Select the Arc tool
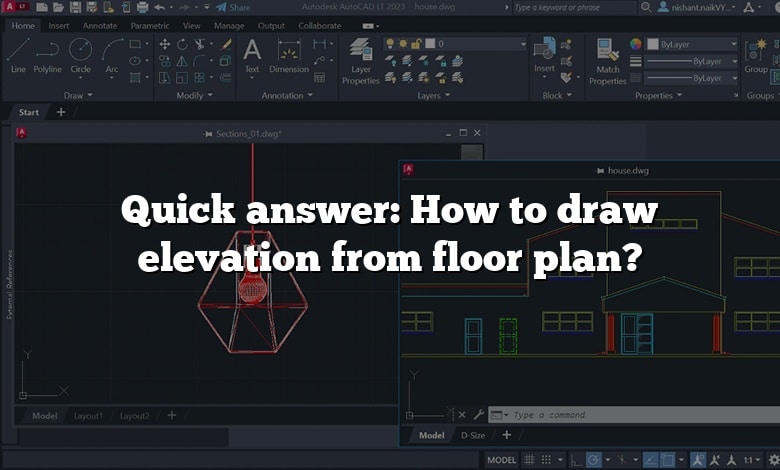 click(111, 55)
